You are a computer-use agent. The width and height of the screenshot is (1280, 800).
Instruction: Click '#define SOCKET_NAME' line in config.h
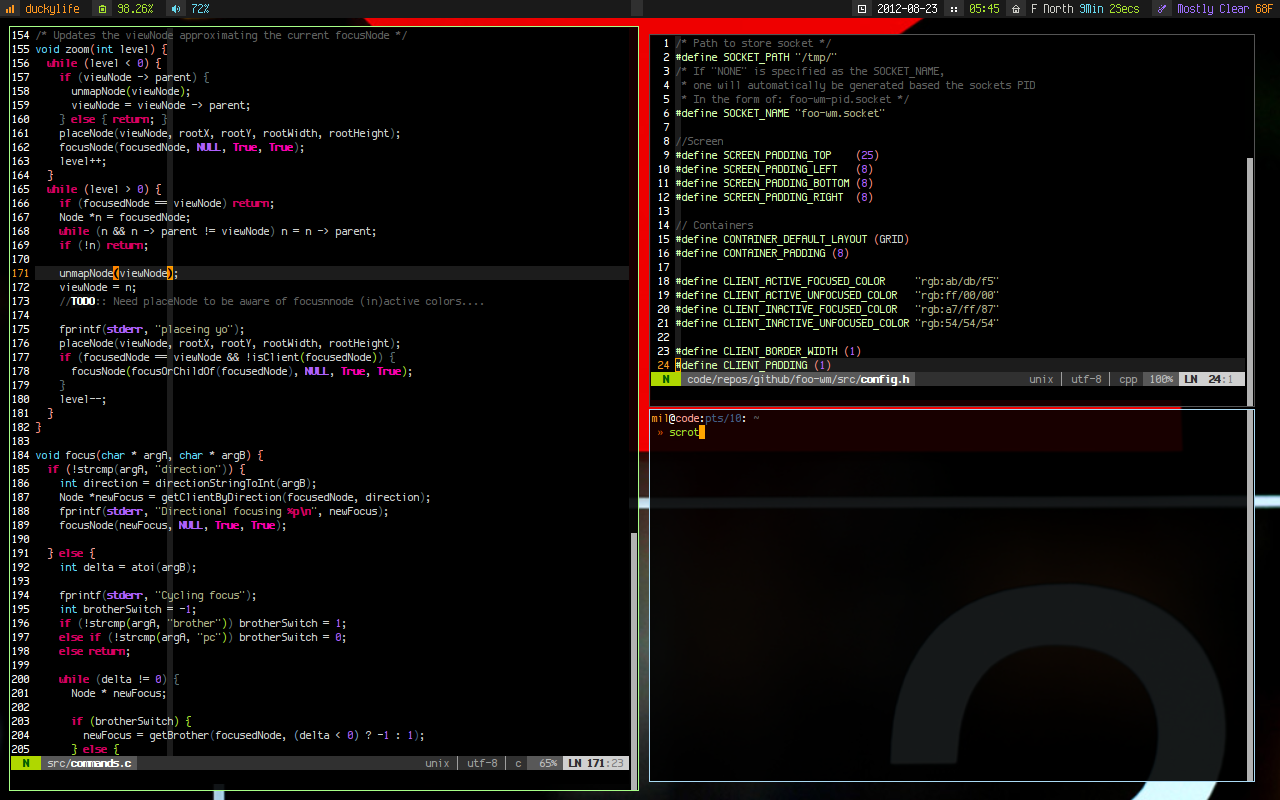pyautogui.click(x=781, y=113)
